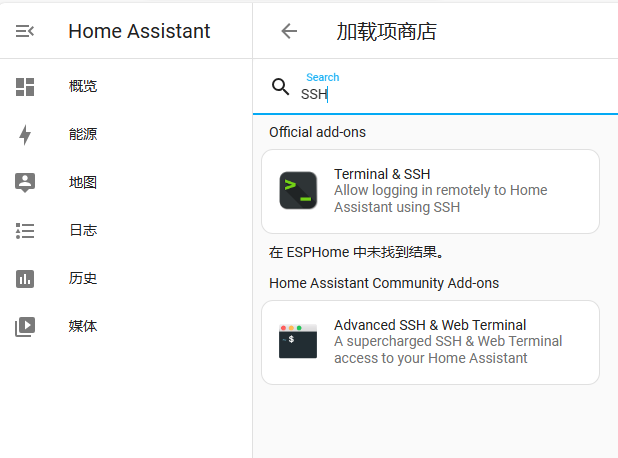Open the 历史 history chart icon
Image resolution: width=618 pixels, height=458 pixels.
tap(25, 279)
